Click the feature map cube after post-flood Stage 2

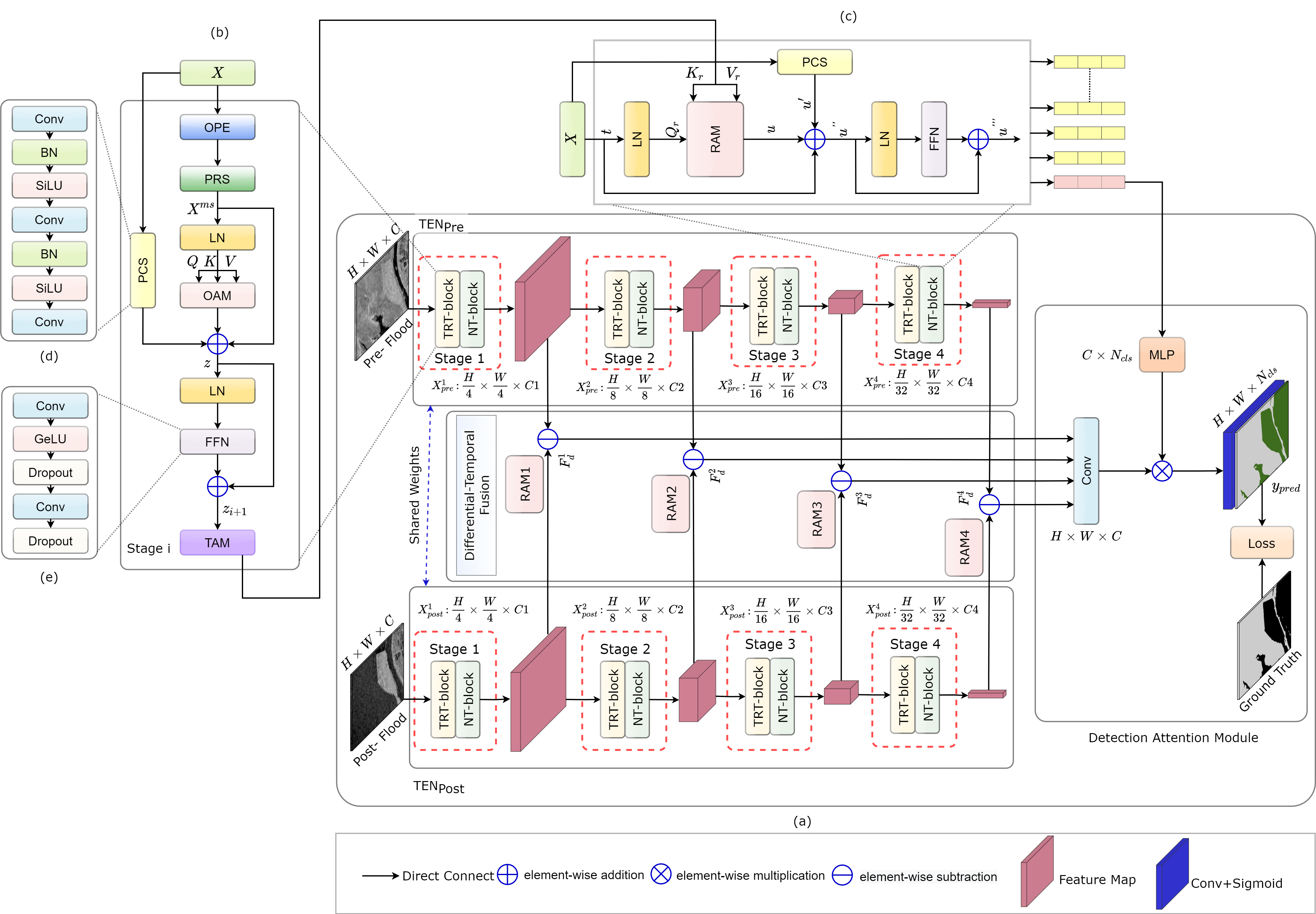pos(697,691)
